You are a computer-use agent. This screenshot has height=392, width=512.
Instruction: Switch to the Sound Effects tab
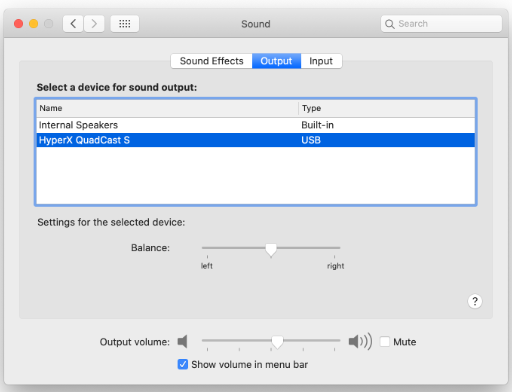(211, 61)
